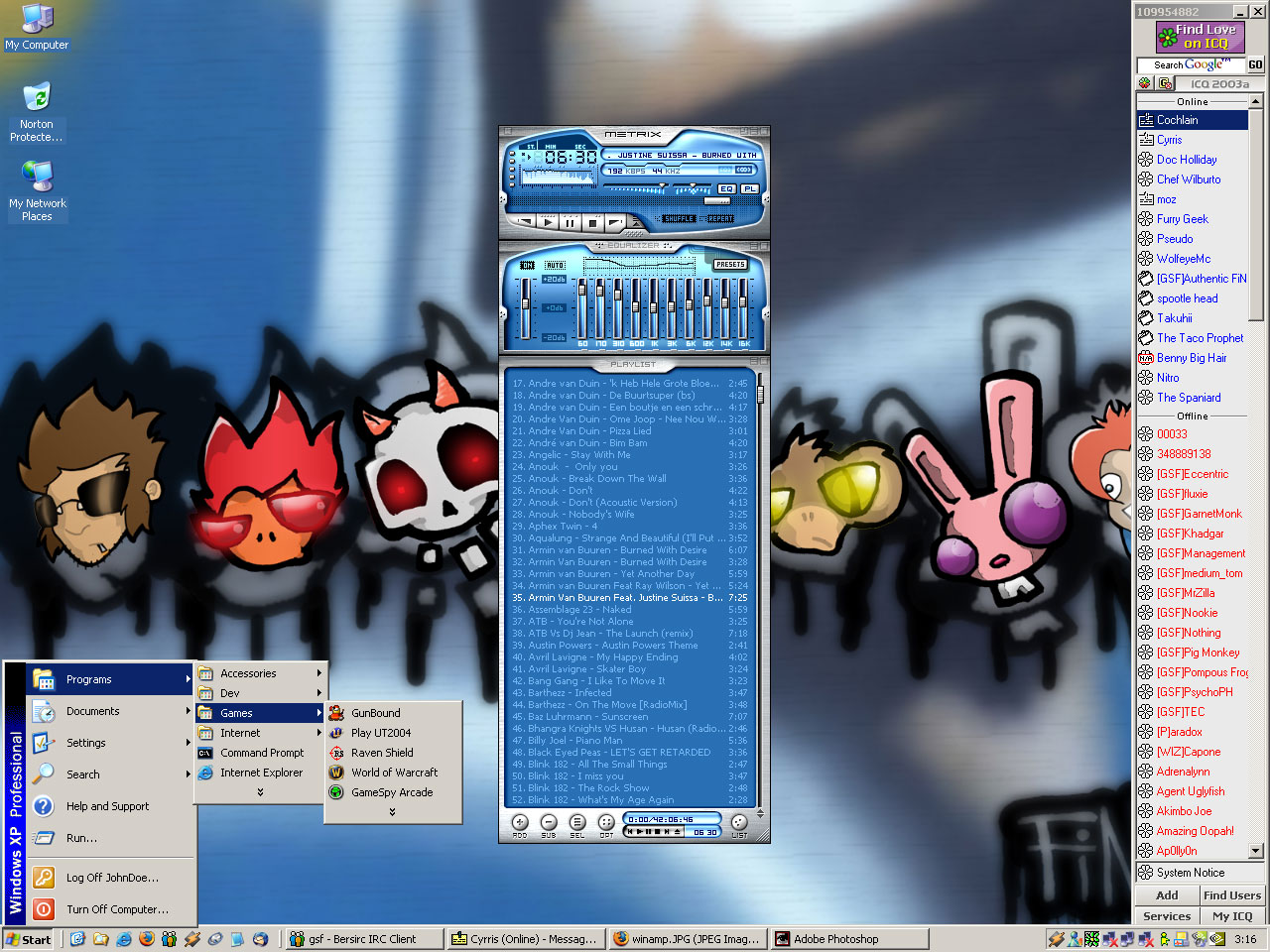Toggle Shuffle in Winamp
This screenshot has width=1270, height=952.
tap(680, 219)
